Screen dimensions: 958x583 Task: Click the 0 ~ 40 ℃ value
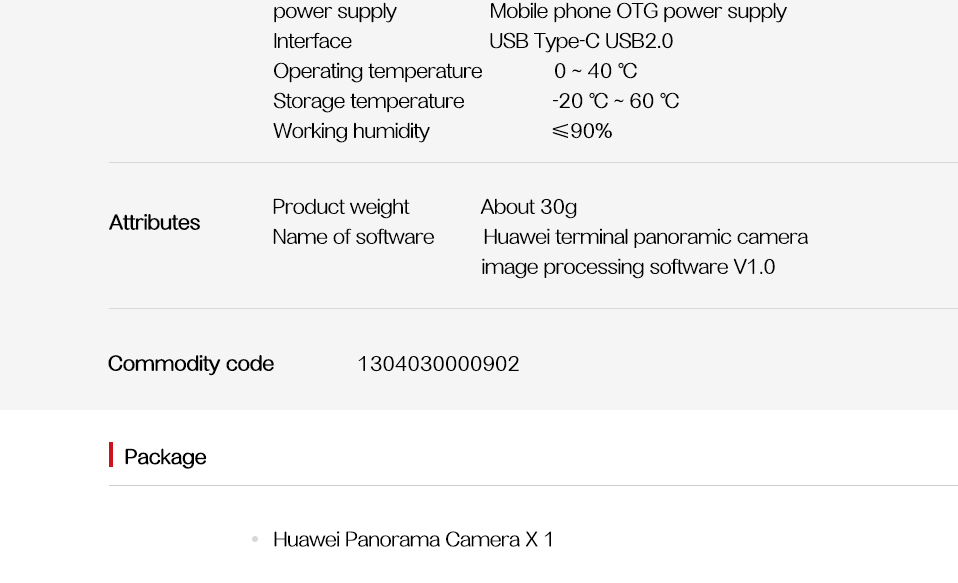(x=596, y=71)
